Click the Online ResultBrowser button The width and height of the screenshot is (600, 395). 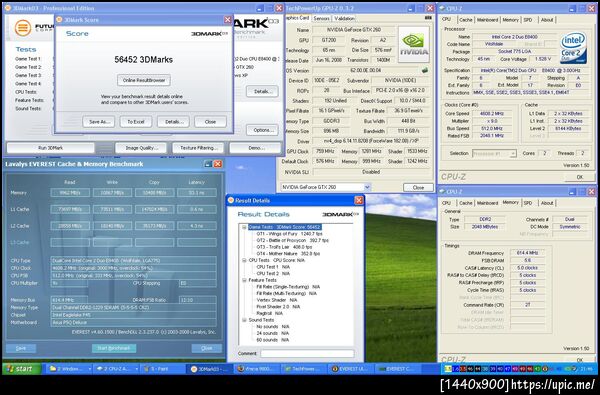pyautogui.click(x=144, y=80)
